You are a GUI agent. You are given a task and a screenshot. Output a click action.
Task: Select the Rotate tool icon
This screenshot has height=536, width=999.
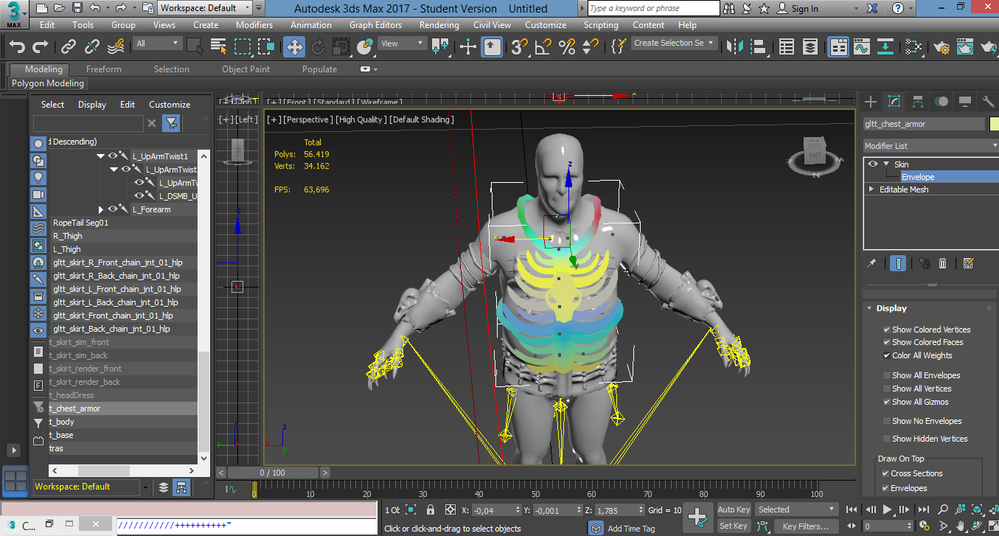click(x=317, y=47)
